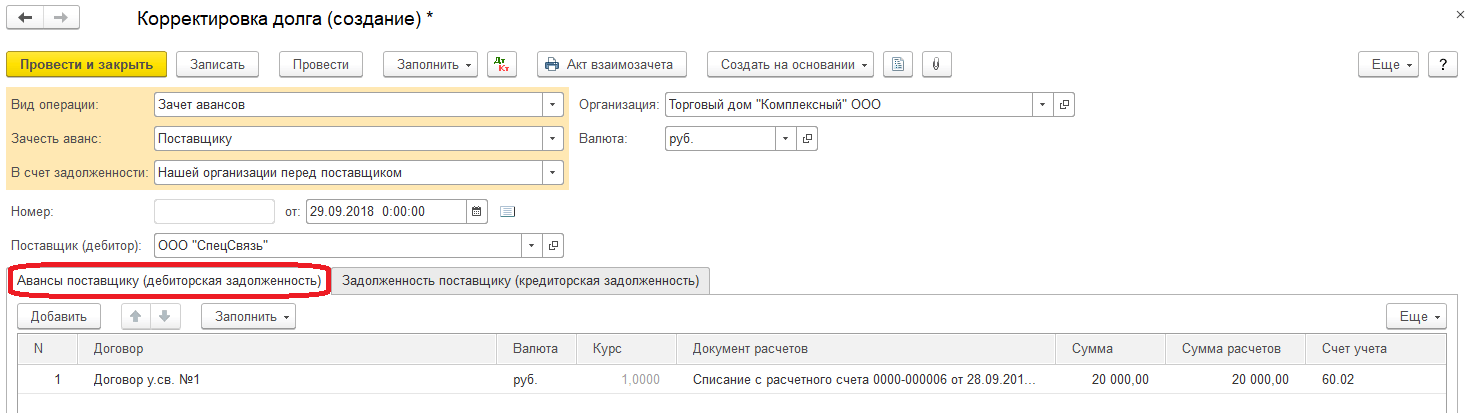Expand the Зачесть аванс dropdown
Viewport: 1473px width, 413px height.
[553, 138]
